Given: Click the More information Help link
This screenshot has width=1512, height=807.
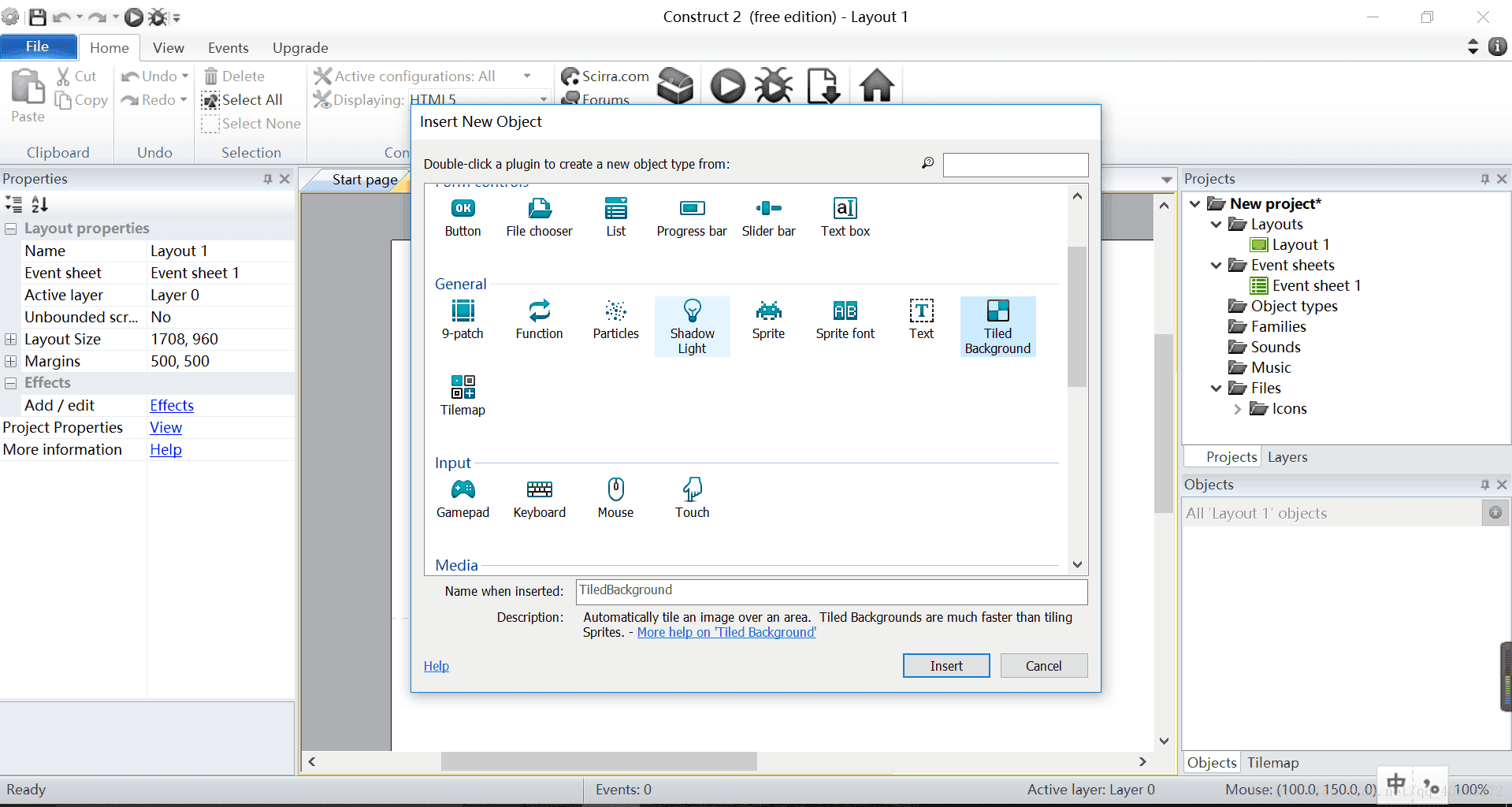Looking at the screenshot, I should (165, 450).
